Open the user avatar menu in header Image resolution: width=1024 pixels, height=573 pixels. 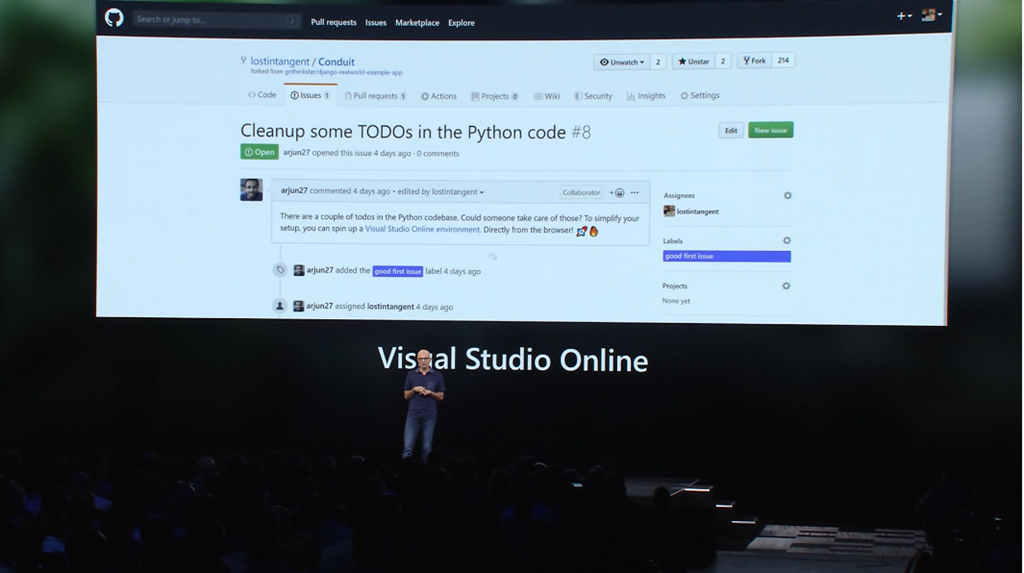click(932, 15)
